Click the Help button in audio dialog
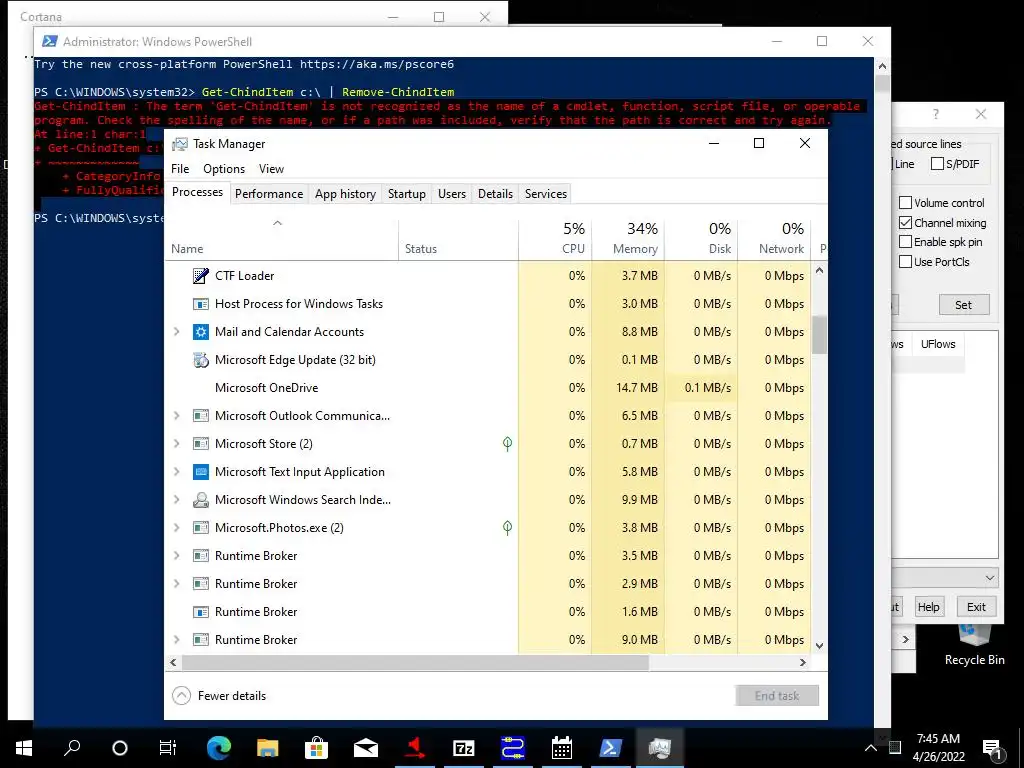 [928, 607]
